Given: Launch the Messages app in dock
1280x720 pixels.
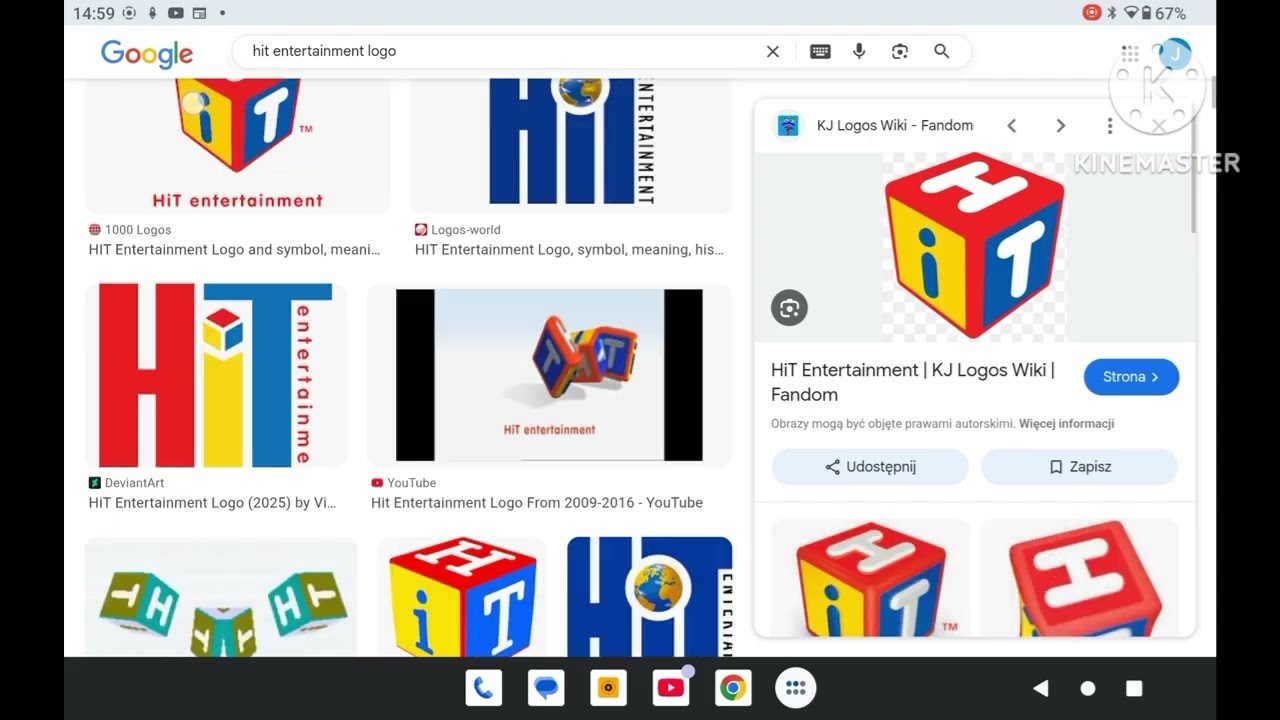Looking at the screenshot, I should pyautogui.click(x=546, y=688).
